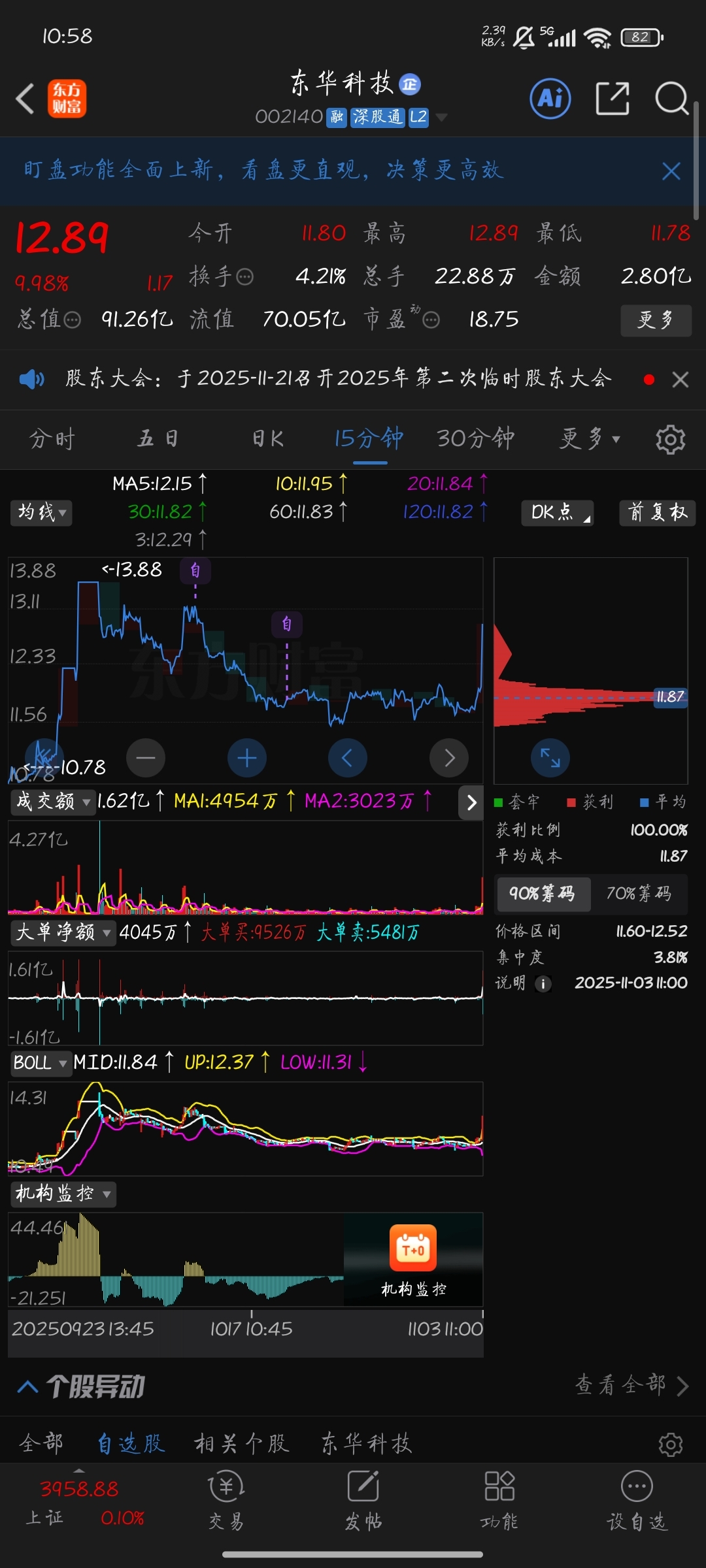Expand the stock code dropdown arrow
The height and width of the screenshot is (1568, 706).
point(442,118)
